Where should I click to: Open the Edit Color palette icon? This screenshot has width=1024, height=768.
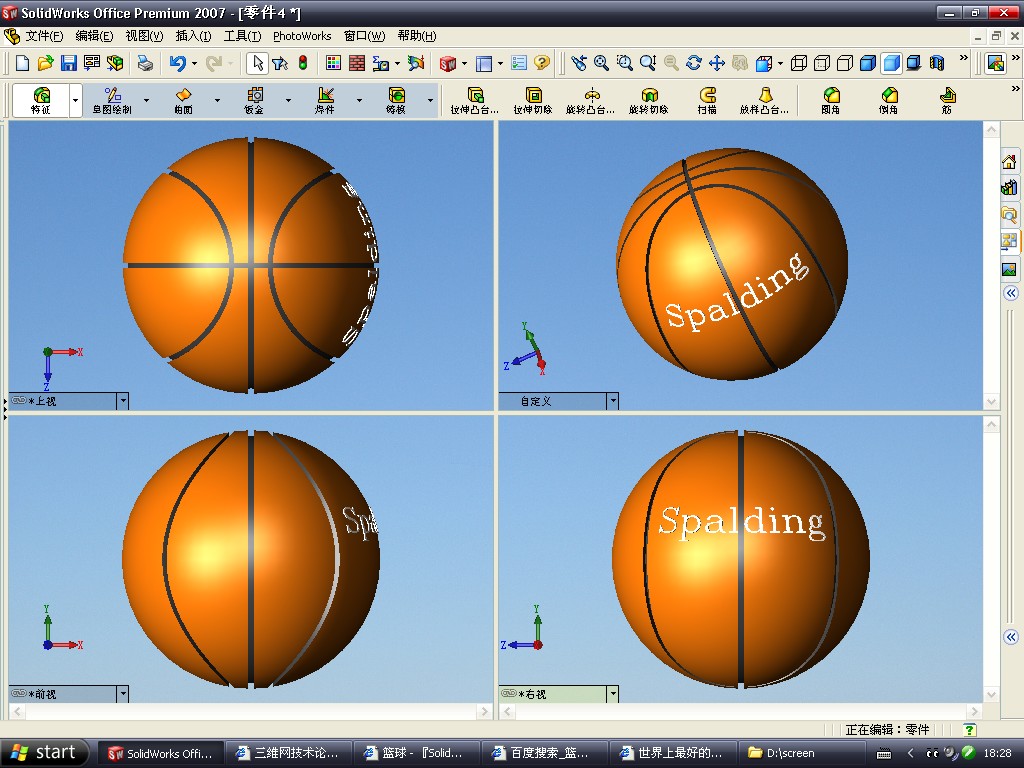(x=333, y=63)
